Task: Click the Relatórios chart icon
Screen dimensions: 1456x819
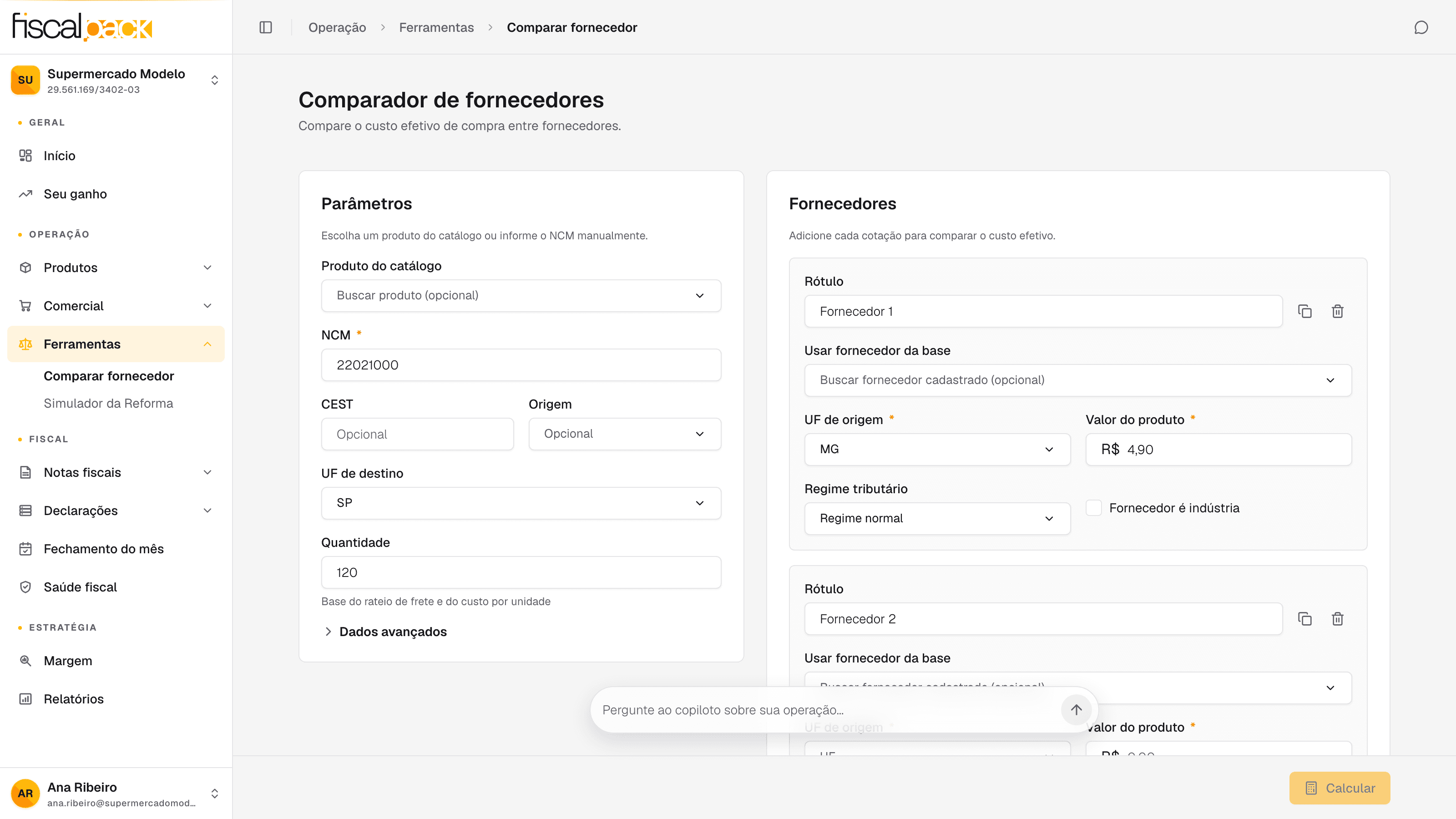Action: (25, 699)
